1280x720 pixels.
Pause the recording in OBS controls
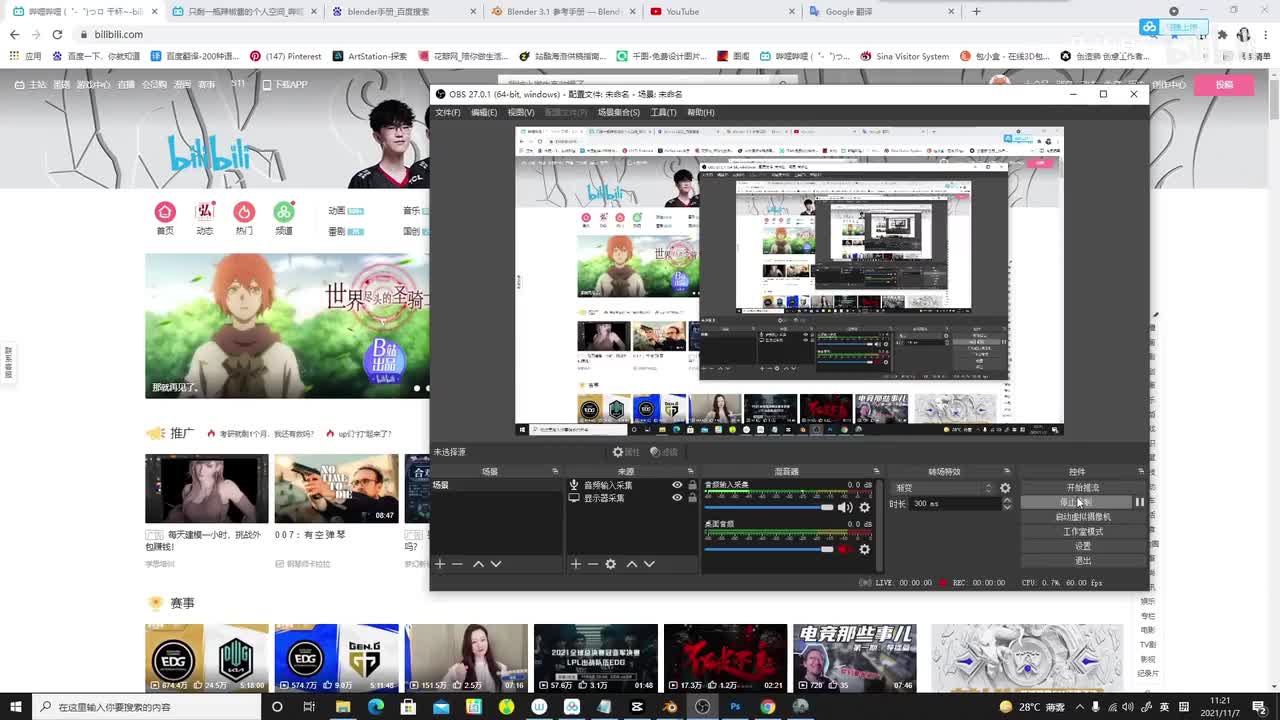click(x=1139, y=502)
